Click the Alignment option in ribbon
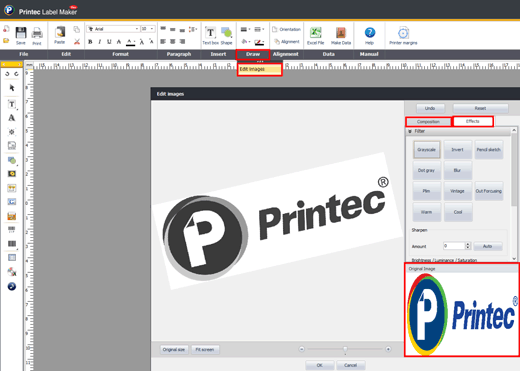The image size is (520, 371). (x=287, y=42)
